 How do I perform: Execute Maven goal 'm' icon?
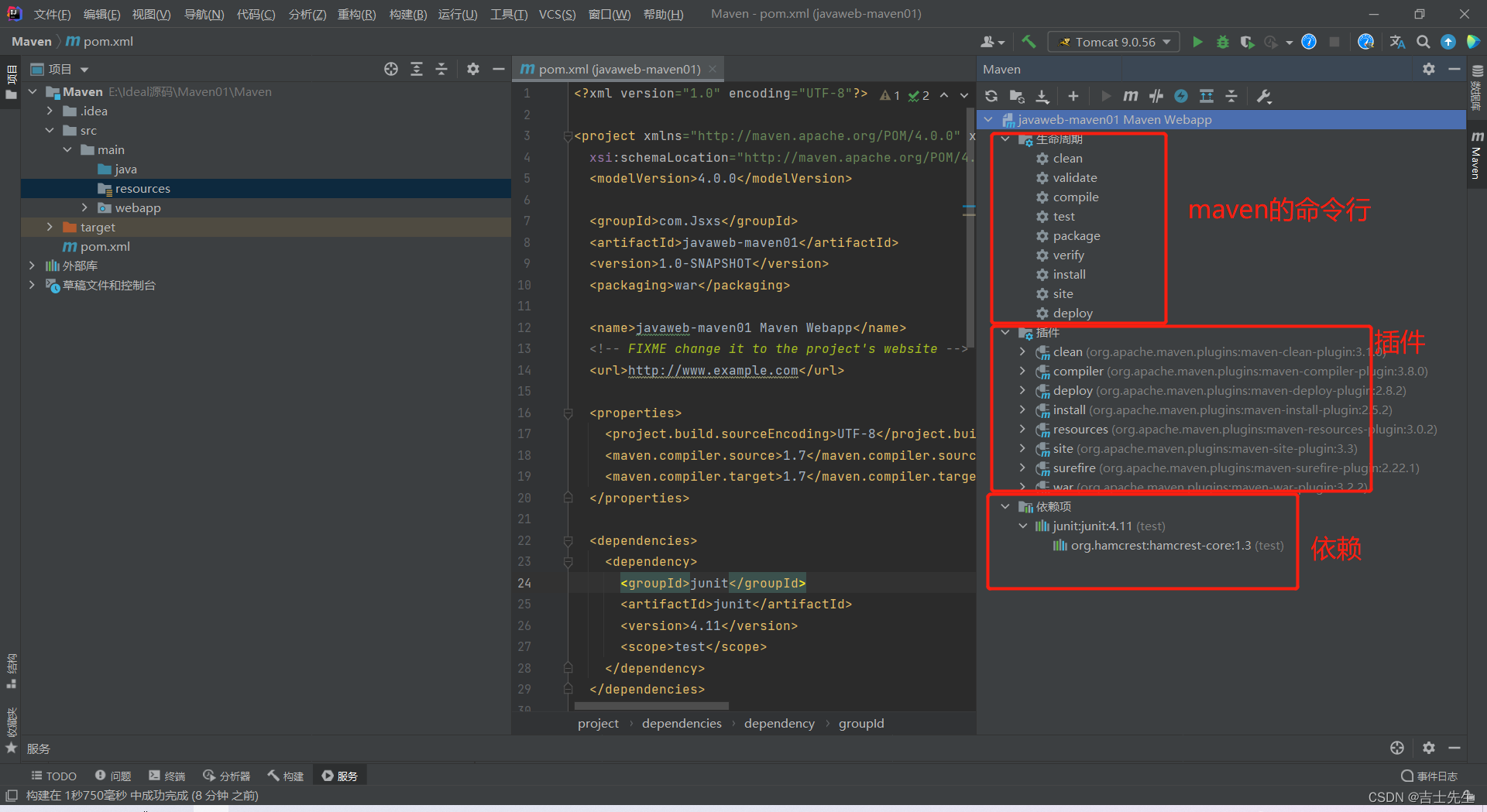1131,96
